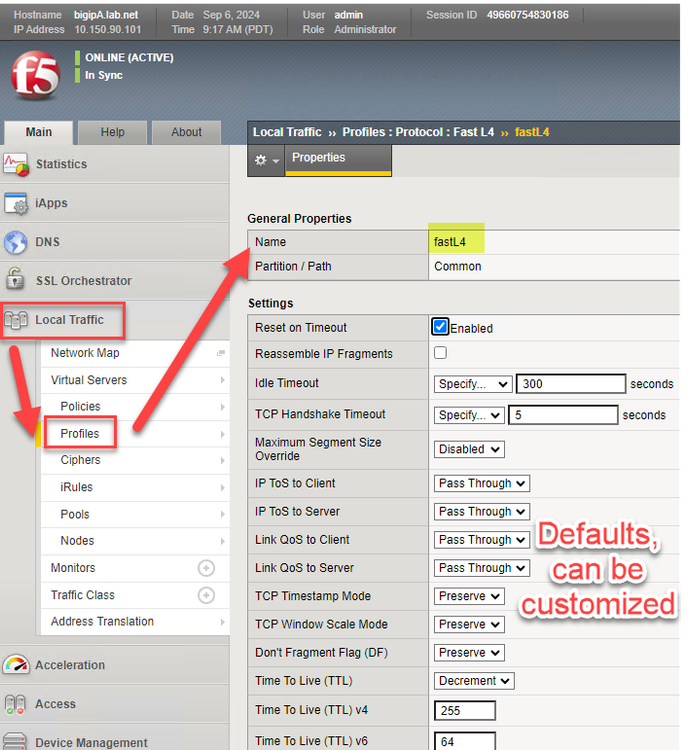Screen dimensions: 689x750
Task: Click the Idle Timeout seconds field
Action: point(571,384)
